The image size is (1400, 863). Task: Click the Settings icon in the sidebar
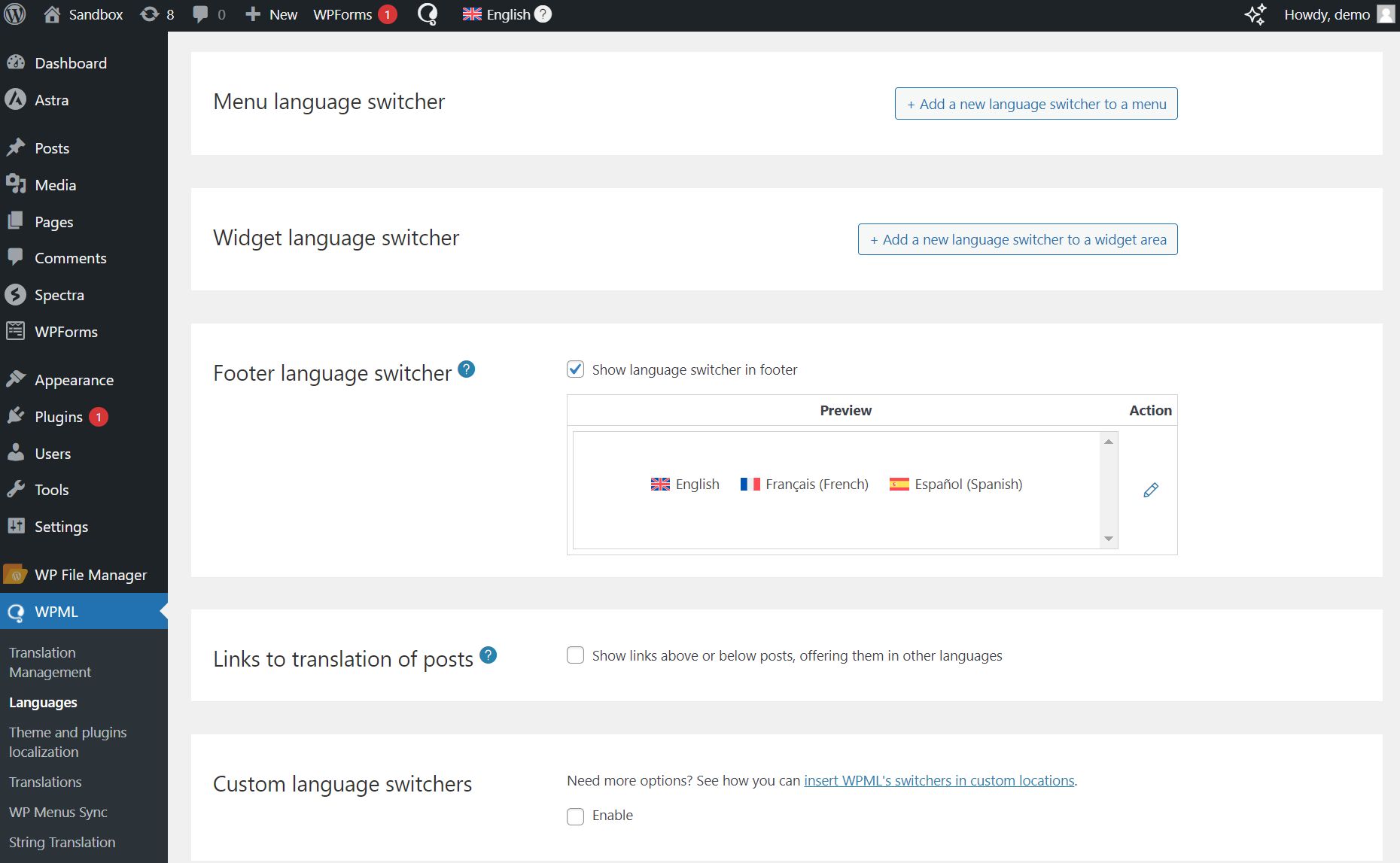[x=16, y=526]
